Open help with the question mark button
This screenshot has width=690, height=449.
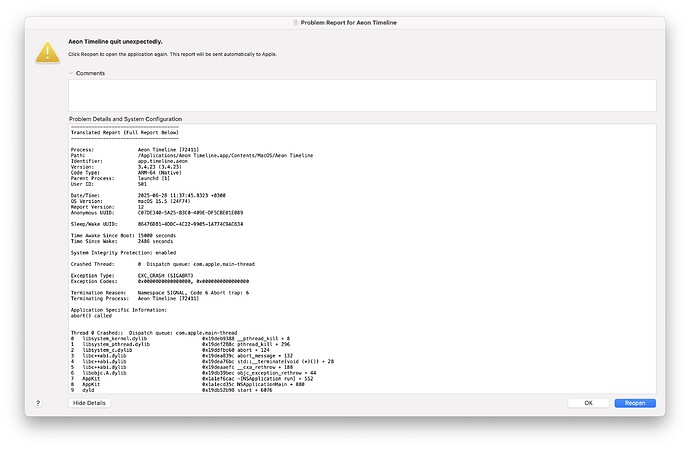(38, 403)
